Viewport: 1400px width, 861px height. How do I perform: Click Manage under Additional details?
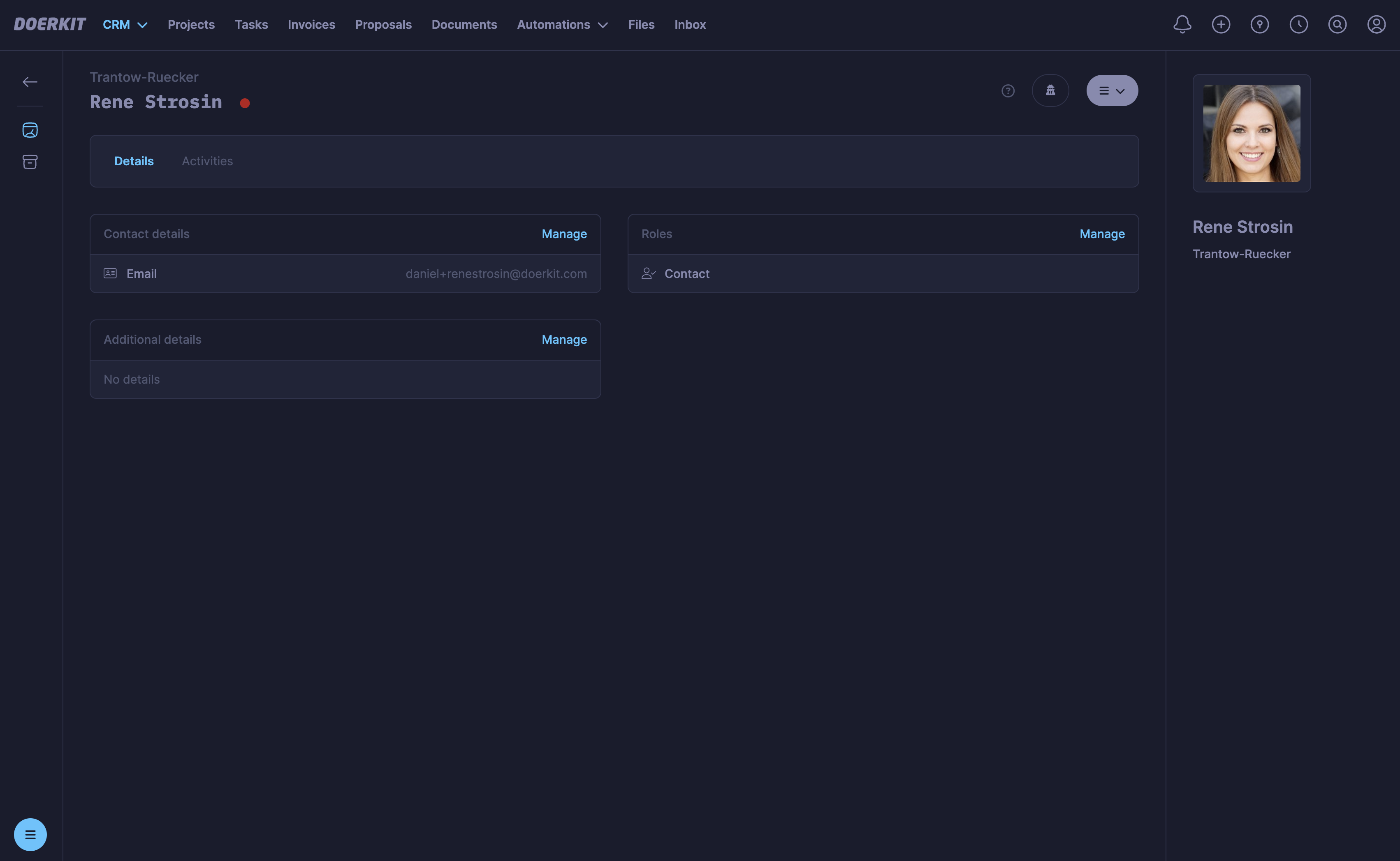click(564, 339)
